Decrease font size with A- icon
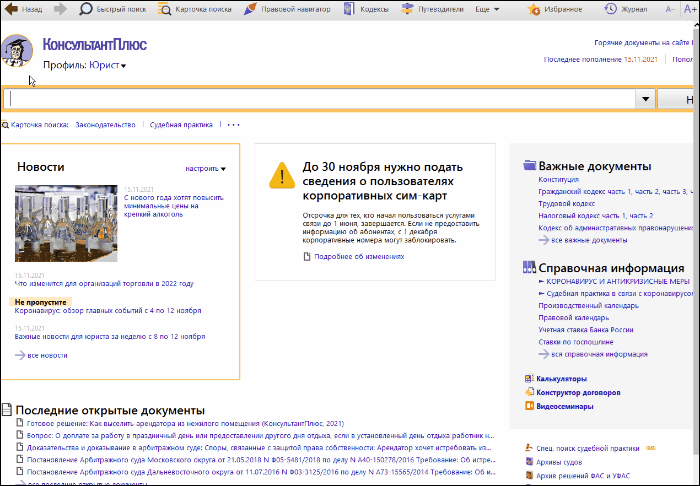700x486 pixels. click(x=670, y=9)
